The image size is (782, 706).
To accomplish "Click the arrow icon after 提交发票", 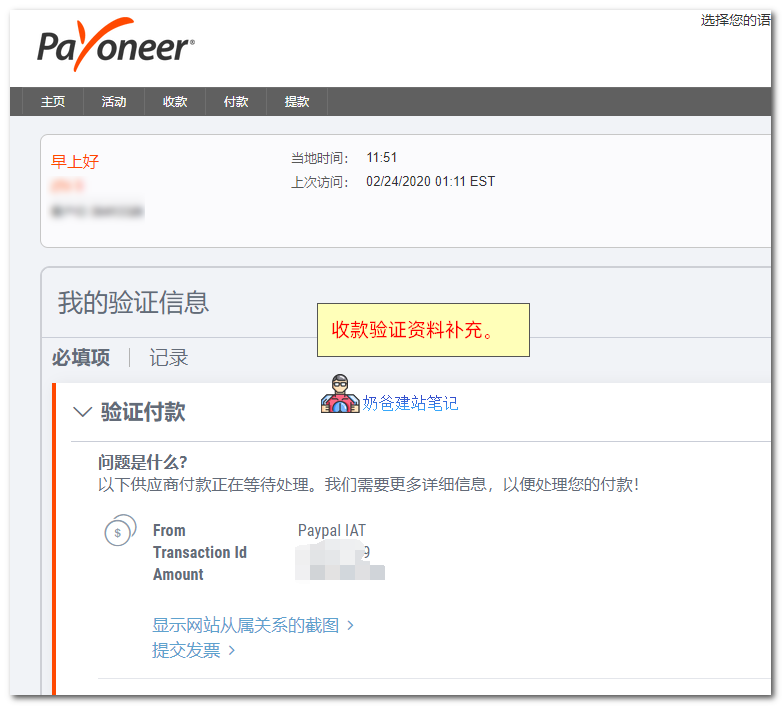I will click(232, 651).
